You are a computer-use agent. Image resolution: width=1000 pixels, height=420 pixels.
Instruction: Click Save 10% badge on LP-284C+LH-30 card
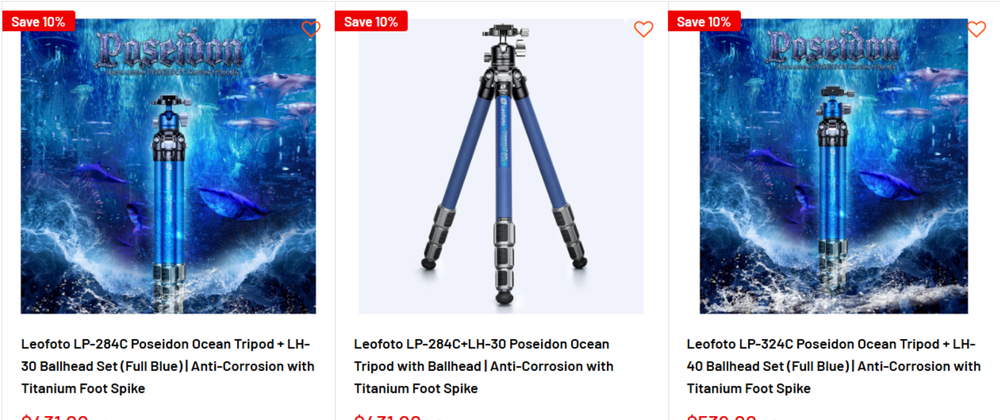[371, 21]
